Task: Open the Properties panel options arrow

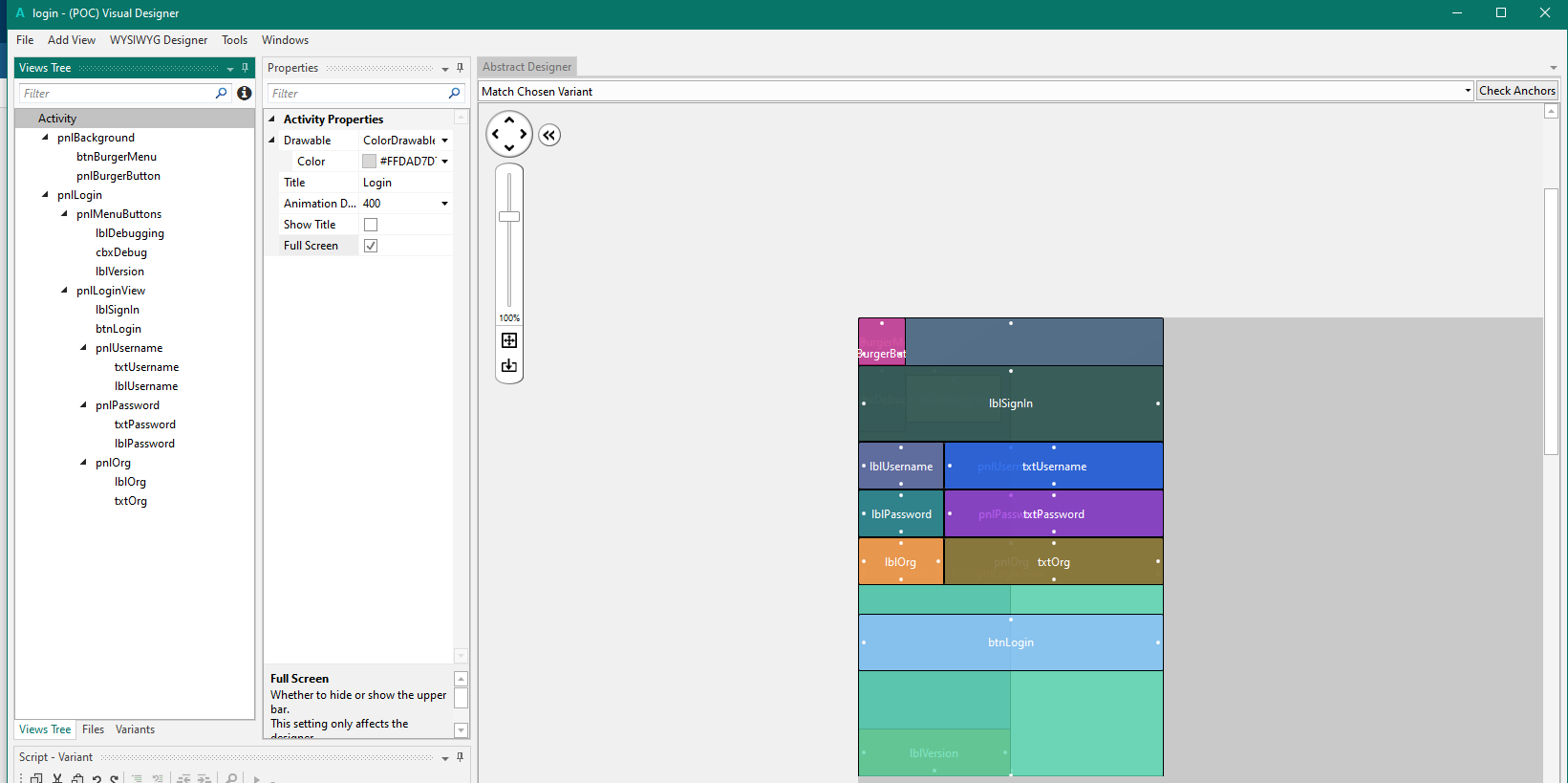Action: [x=444, y=69]
